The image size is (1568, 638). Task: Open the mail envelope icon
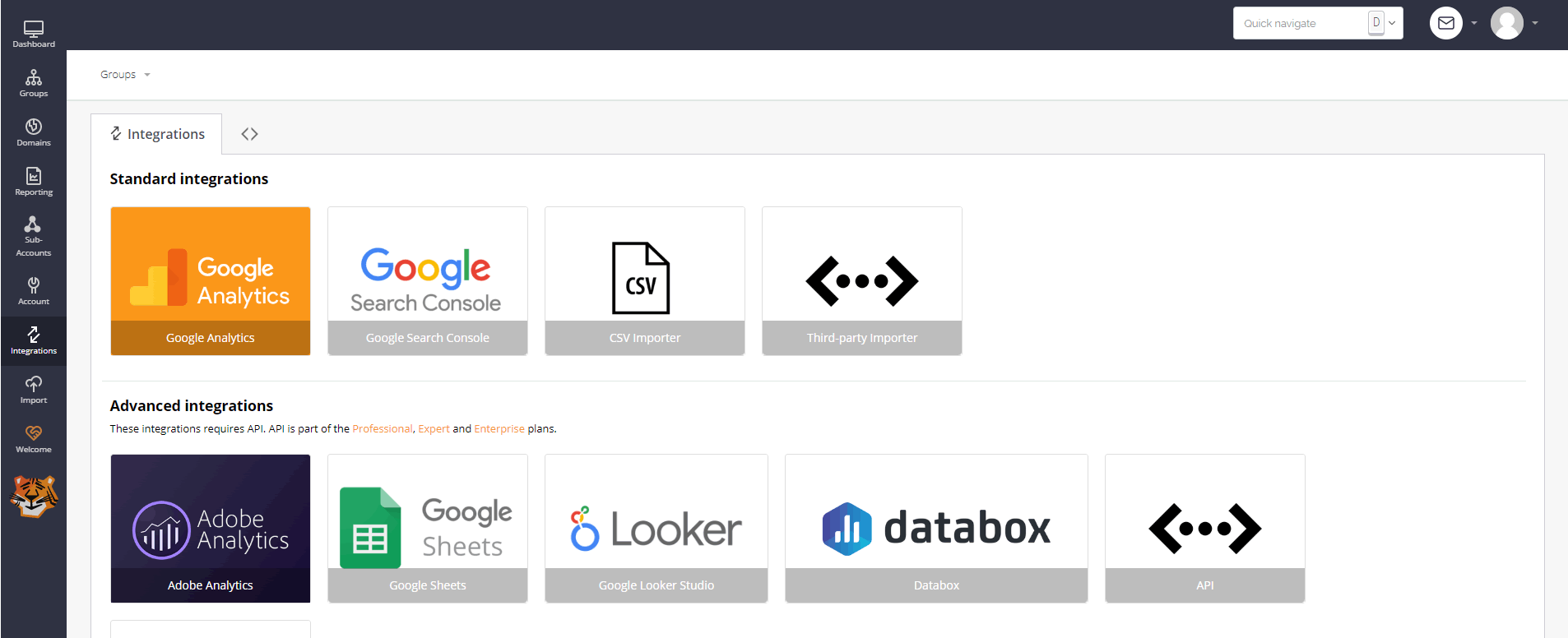pos(1446,23)
